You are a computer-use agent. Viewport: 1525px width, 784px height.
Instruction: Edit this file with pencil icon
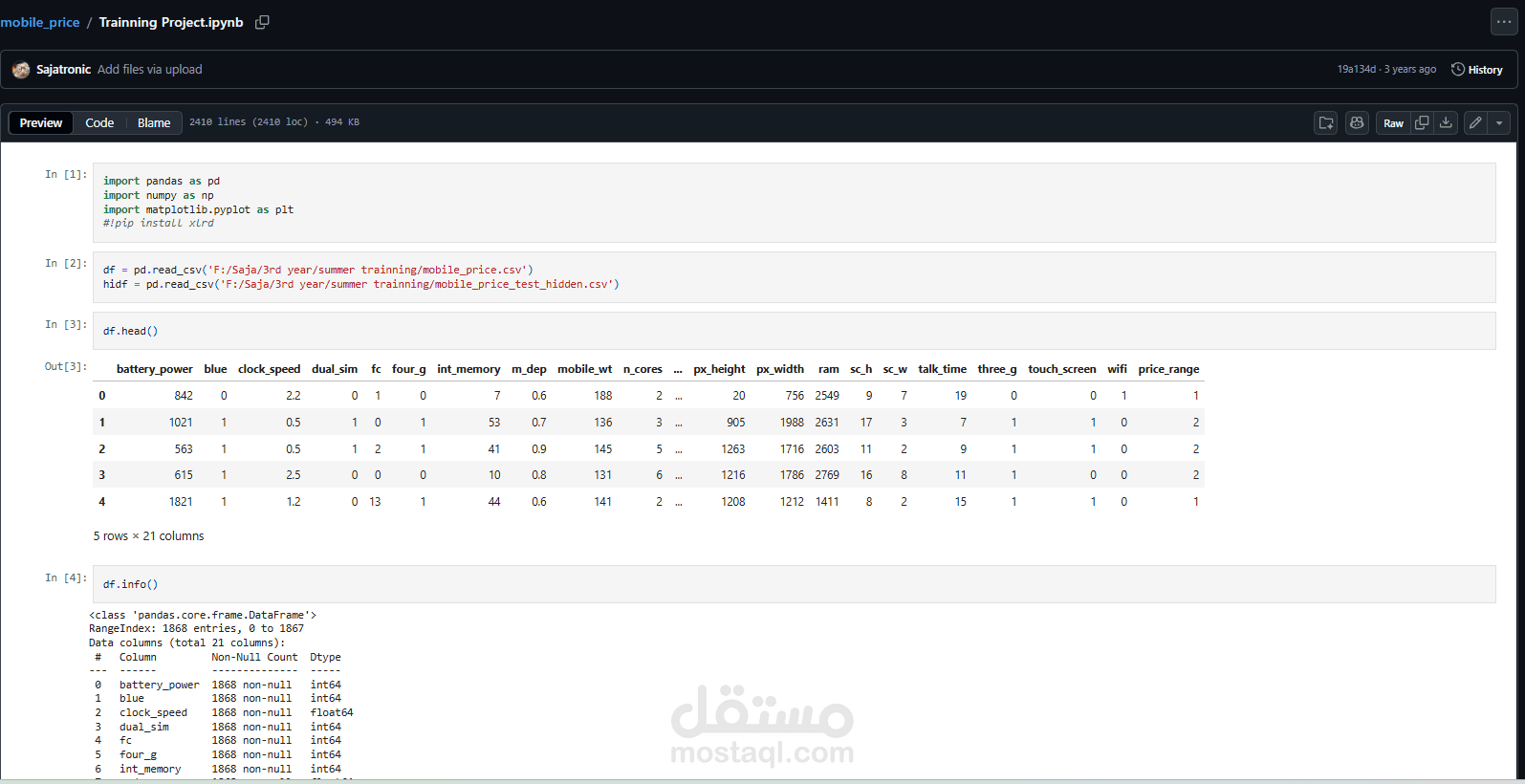(1475, 123)
